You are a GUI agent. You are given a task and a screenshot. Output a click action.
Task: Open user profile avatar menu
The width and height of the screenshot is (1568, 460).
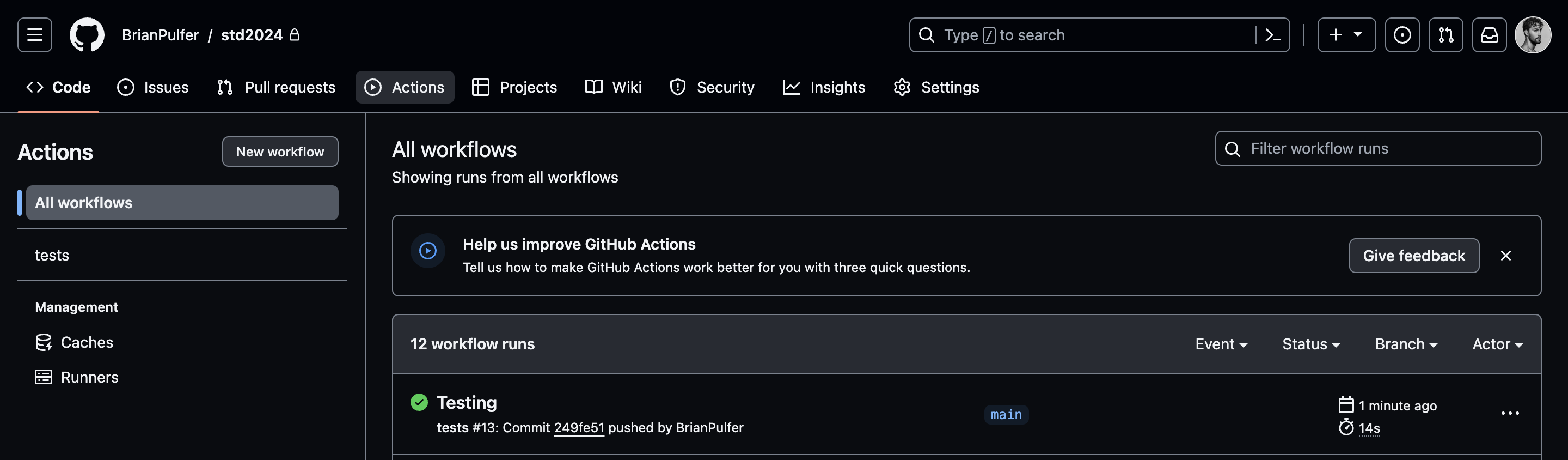(x=1533, y=35)
